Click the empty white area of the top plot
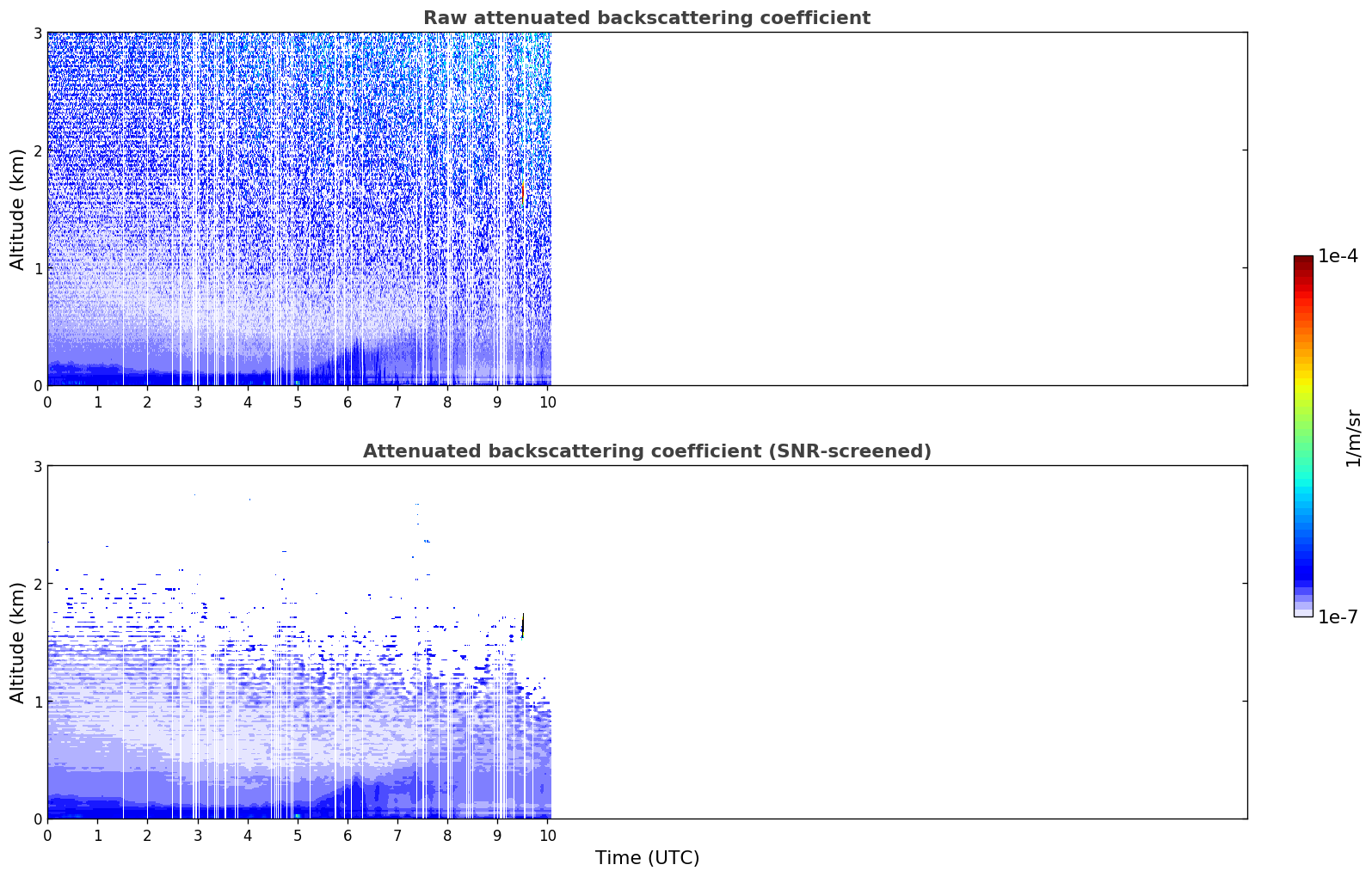The image size is (1372, 877). [x=899, y=209]
